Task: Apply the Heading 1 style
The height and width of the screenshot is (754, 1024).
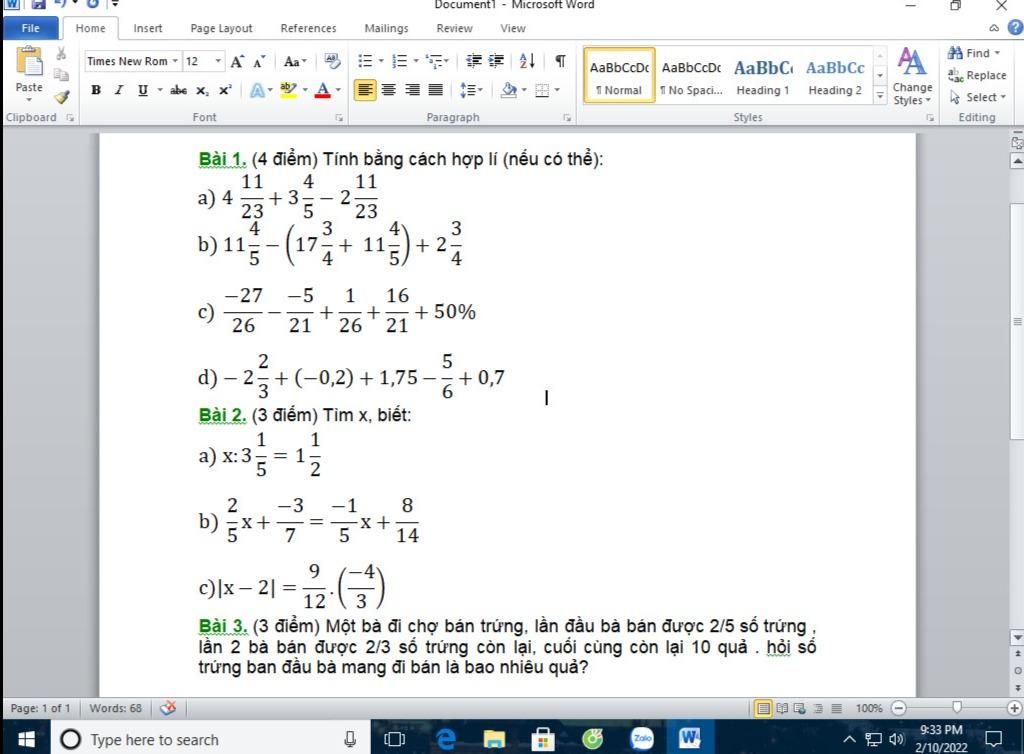Action: point(763,75)
